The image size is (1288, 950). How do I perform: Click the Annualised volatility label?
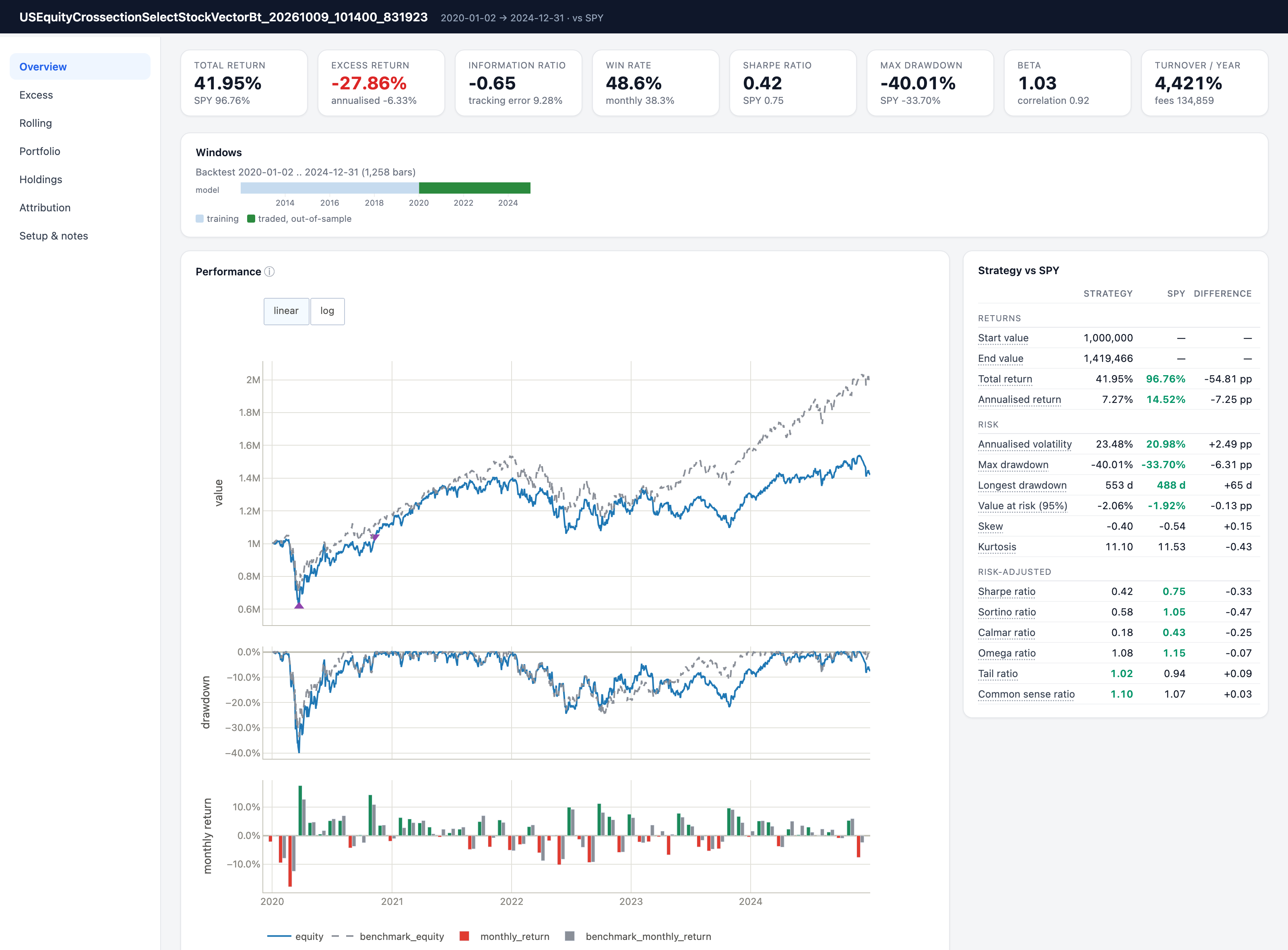click(x=1025, y=444)
